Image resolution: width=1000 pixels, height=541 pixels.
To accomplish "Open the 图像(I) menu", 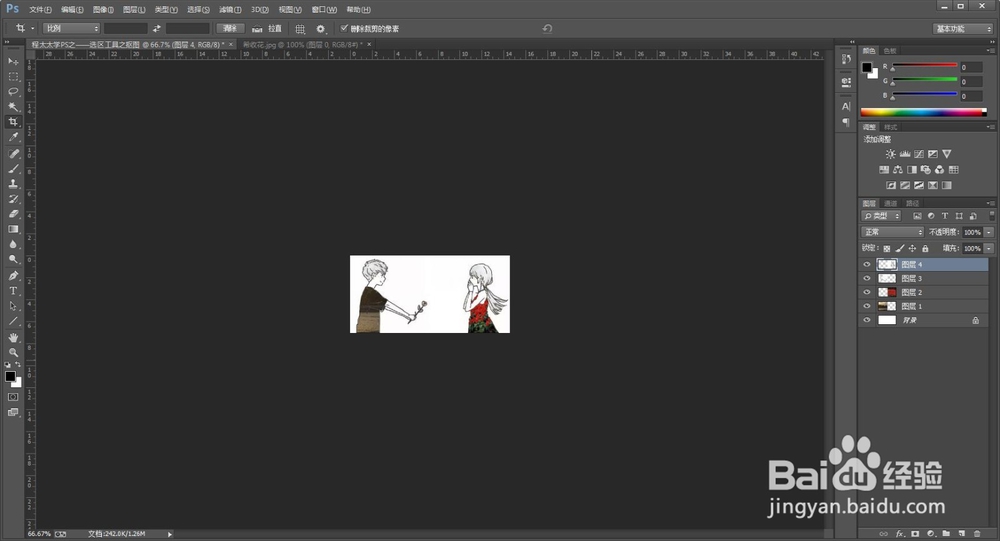I will [x=103, y=10].
